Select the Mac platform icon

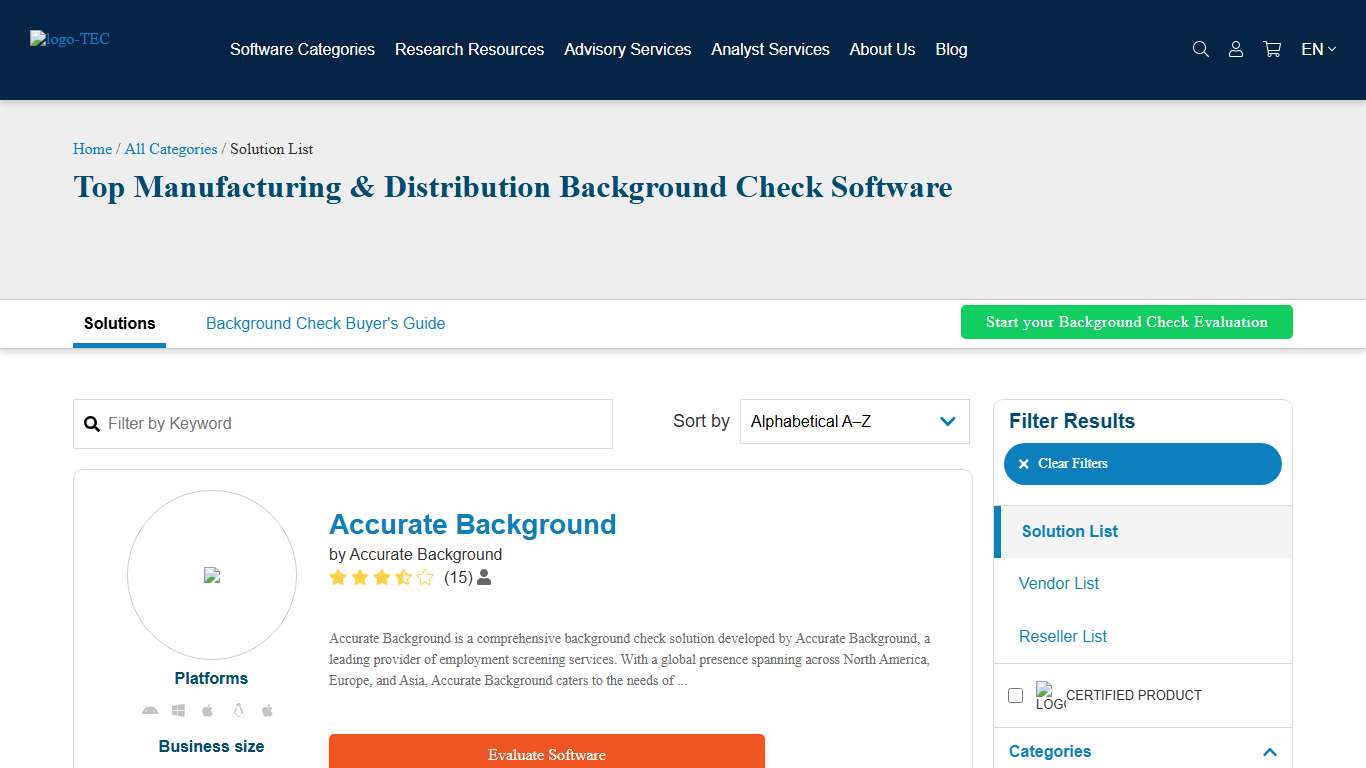pyautogui.click(x=207, y=710)
